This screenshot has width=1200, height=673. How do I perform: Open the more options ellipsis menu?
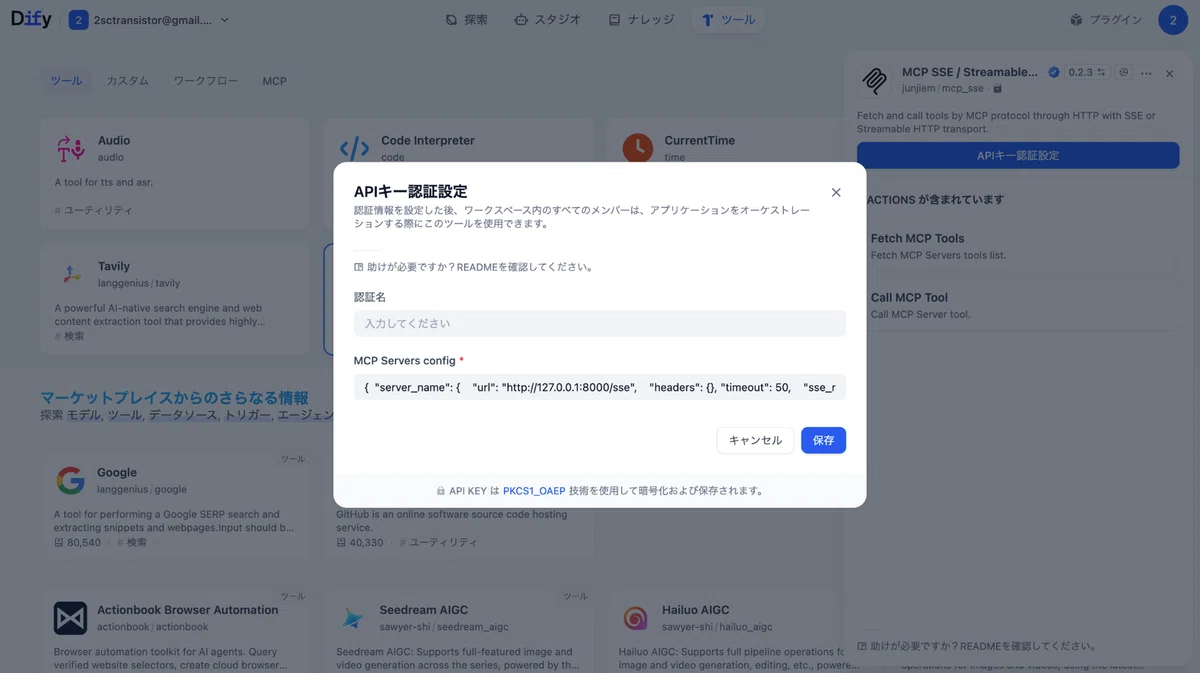pos(1146,73)
